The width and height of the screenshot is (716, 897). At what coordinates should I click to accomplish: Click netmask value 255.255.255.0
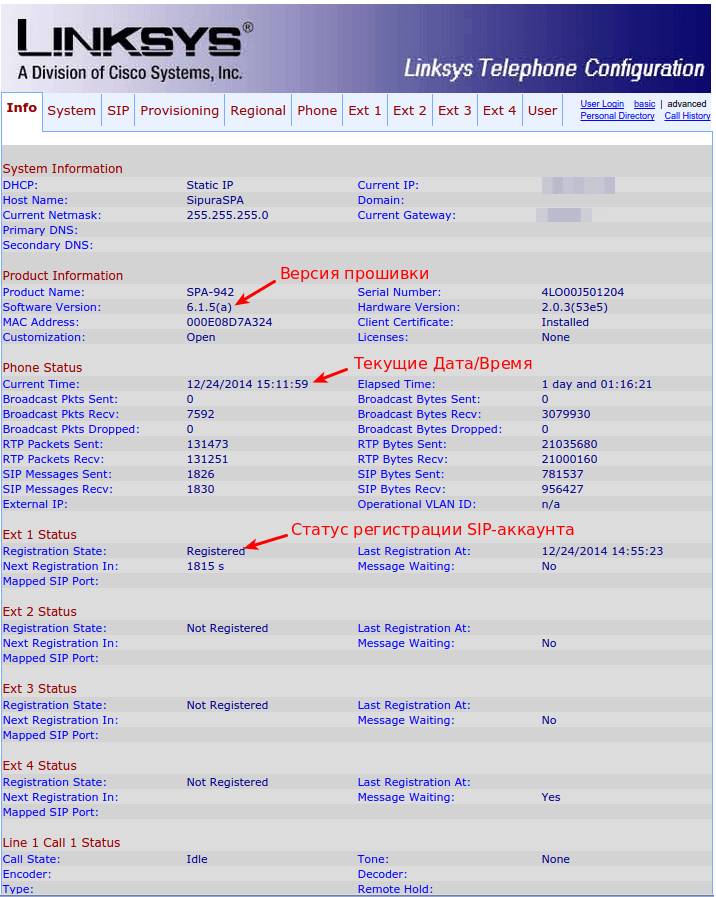[228, 215]
